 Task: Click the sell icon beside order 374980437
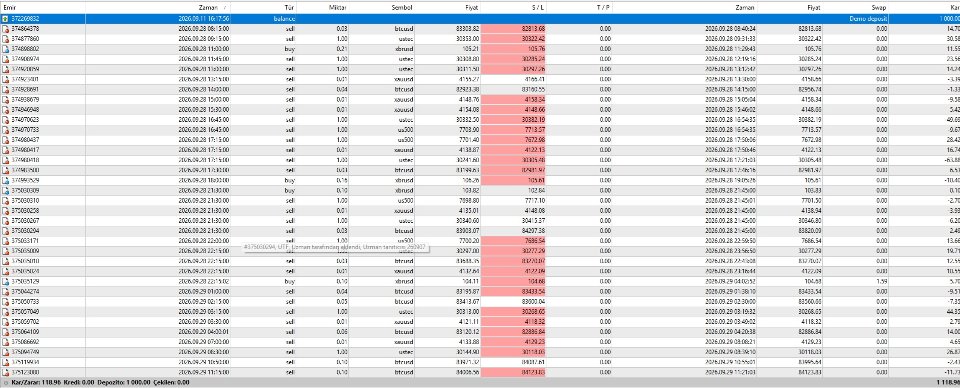[6, 140]
